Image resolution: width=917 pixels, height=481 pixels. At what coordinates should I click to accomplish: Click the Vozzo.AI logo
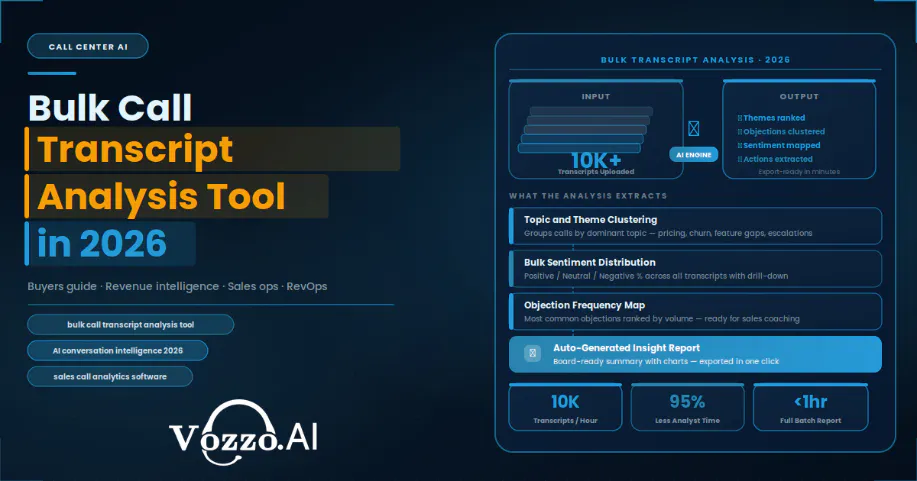[243, 433]
